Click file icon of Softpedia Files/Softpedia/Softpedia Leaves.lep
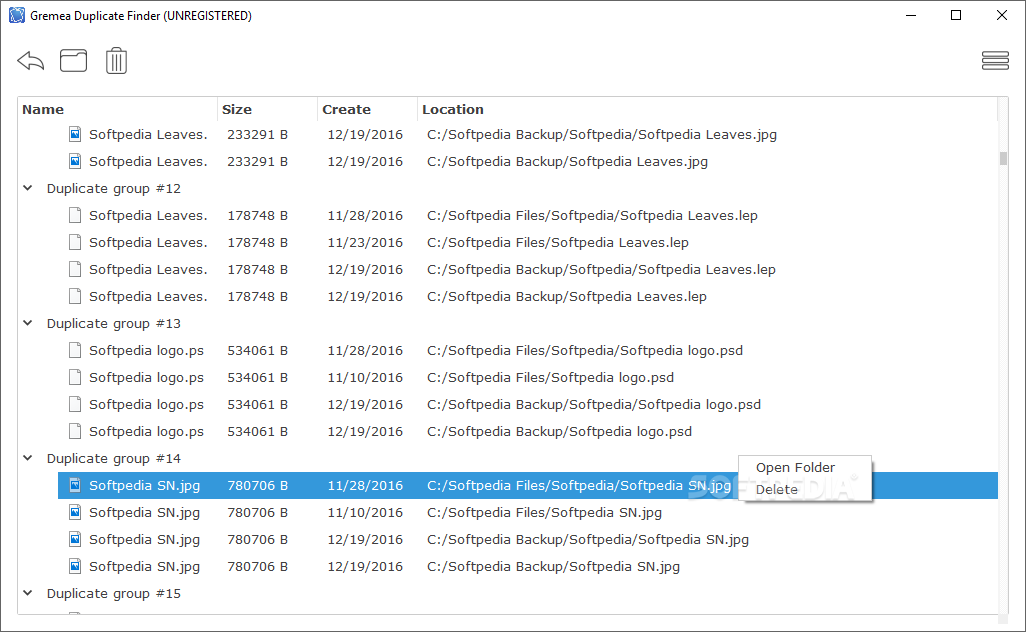 pos(75,215)
